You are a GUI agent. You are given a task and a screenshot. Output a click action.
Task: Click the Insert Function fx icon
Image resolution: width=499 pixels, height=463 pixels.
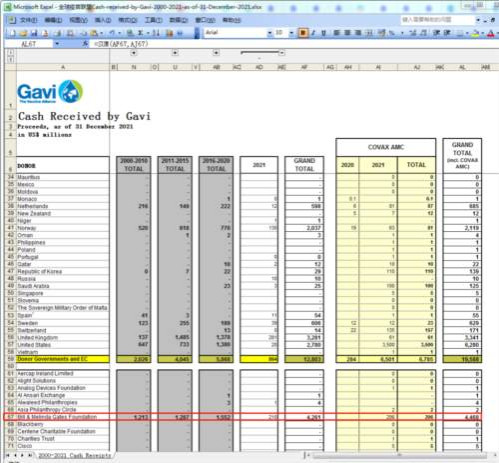(x=85, y=44)
